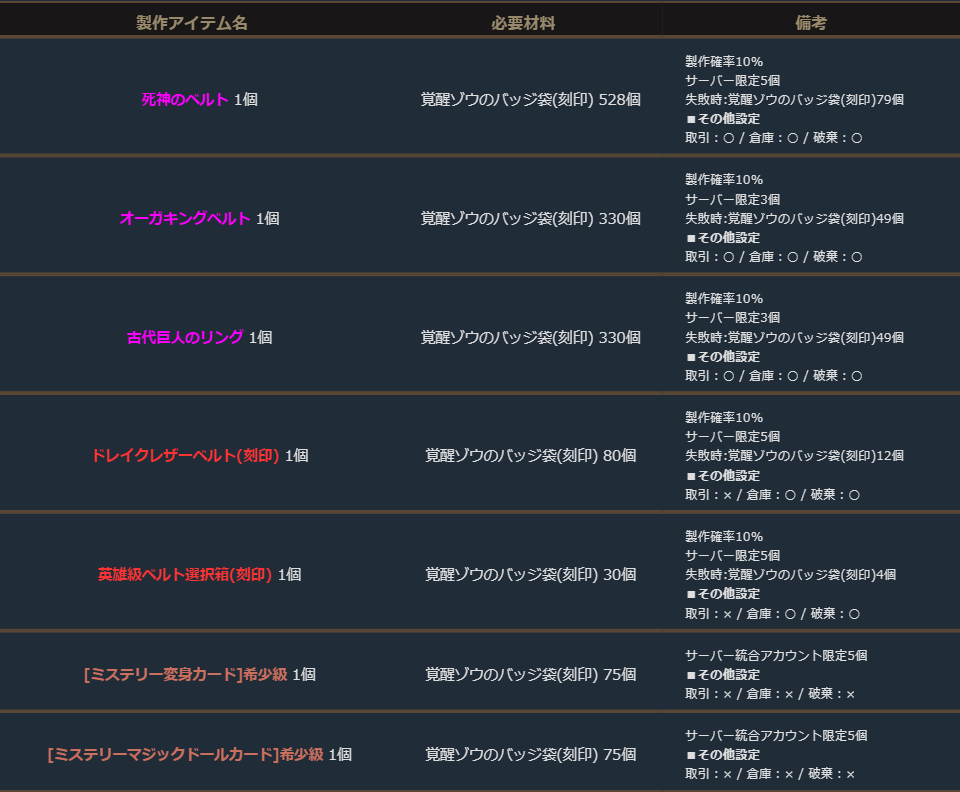Open [ミステリーマジックドールカード]希少級 item name
The width and height of the screenshot is (960, 792).
186,755
